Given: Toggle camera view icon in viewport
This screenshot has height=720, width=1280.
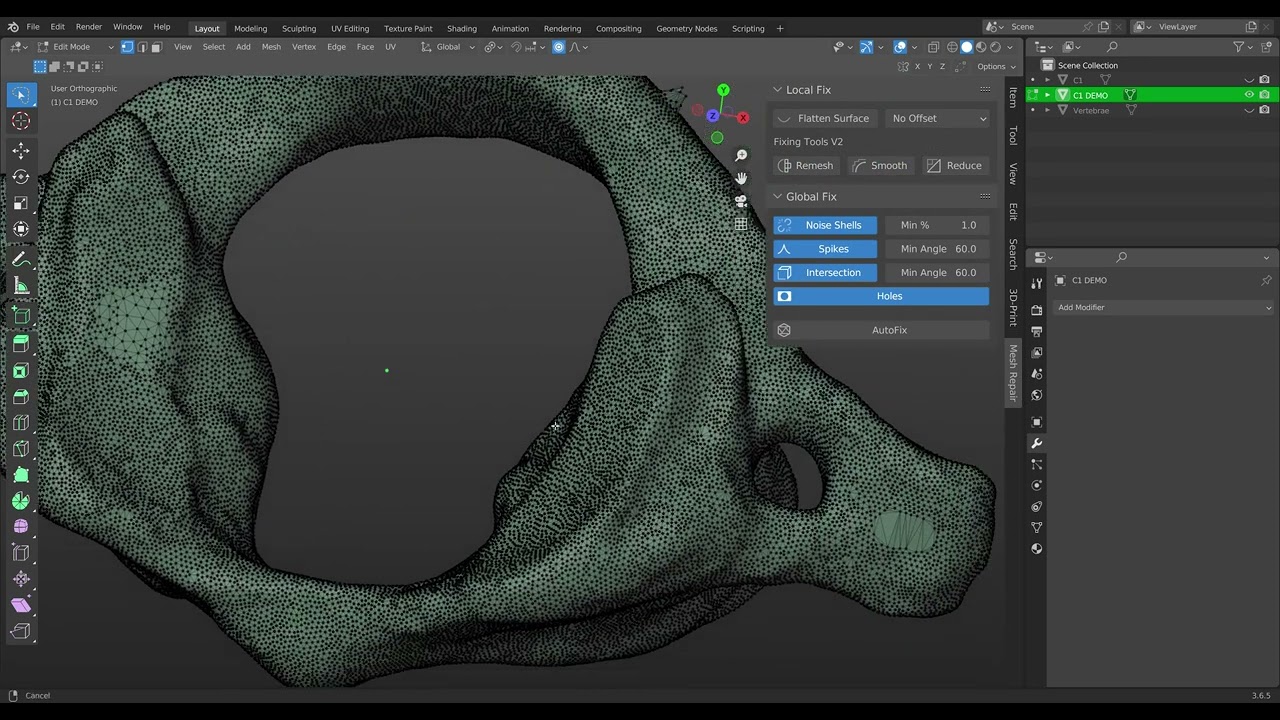Looking at the screenshot, I should point(741,201).
